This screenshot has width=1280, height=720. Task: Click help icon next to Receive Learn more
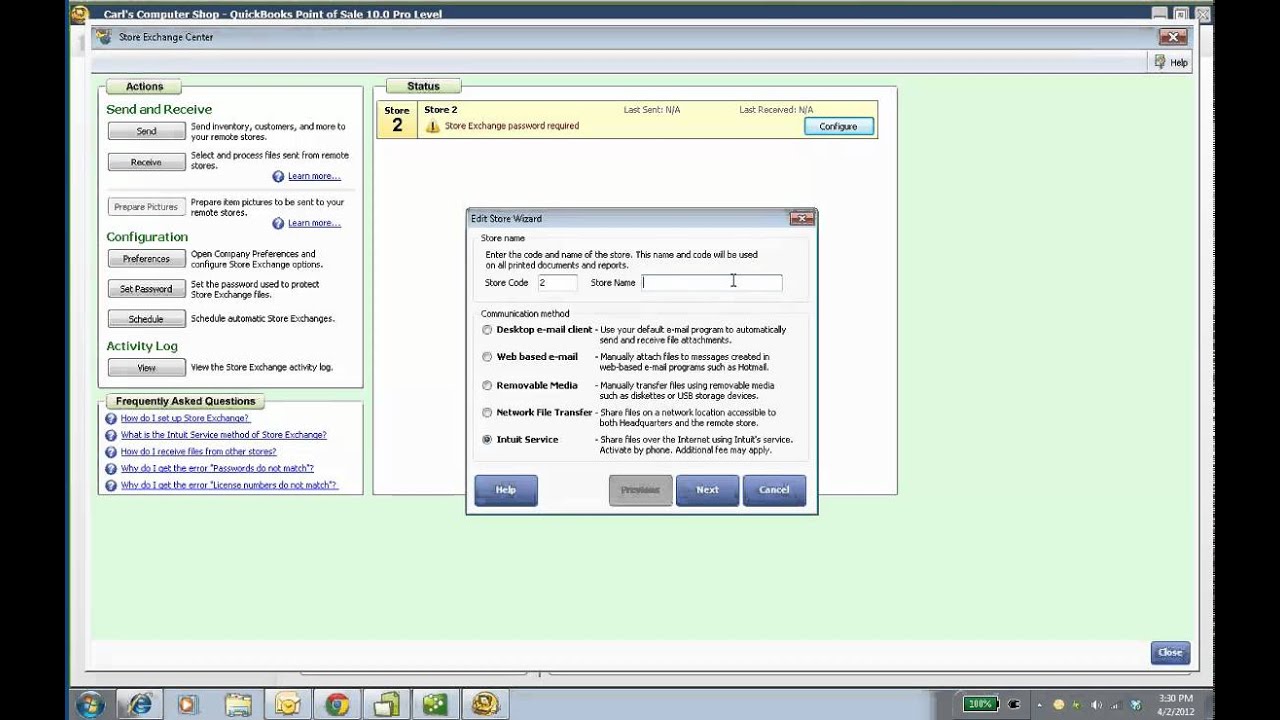278,176
